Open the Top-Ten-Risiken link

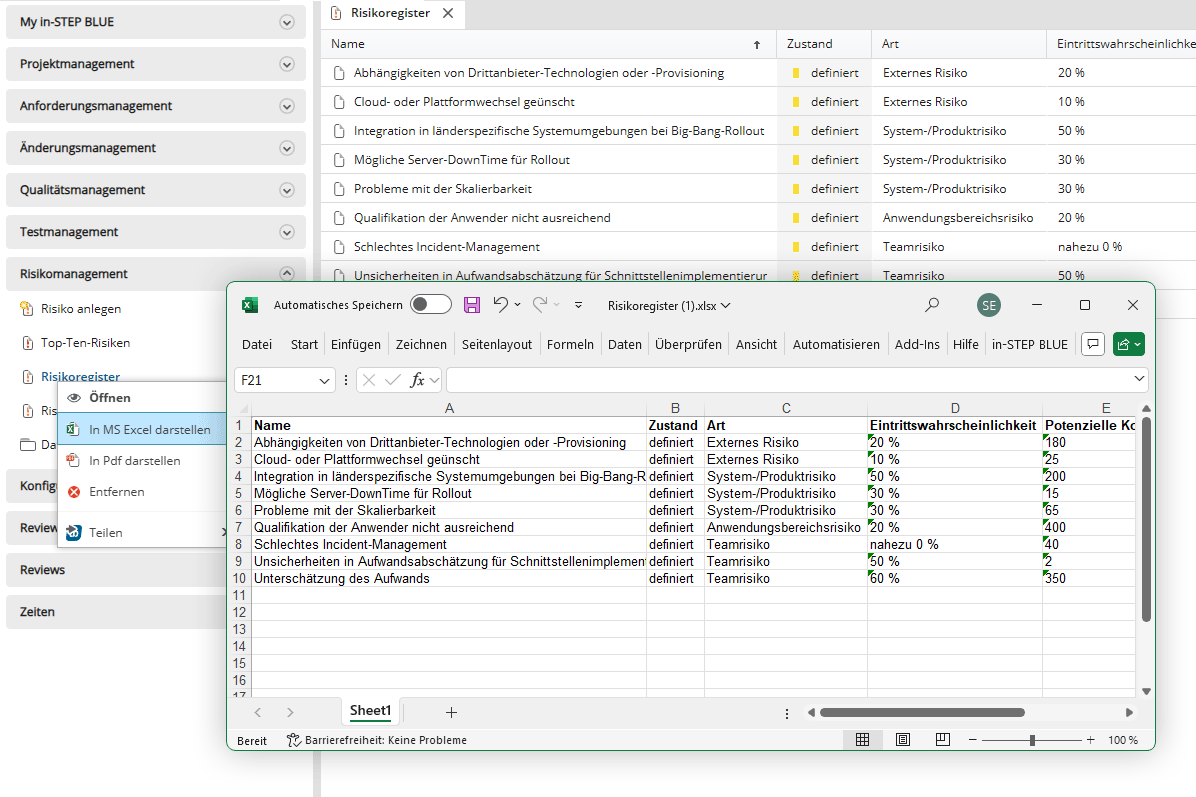85,343
